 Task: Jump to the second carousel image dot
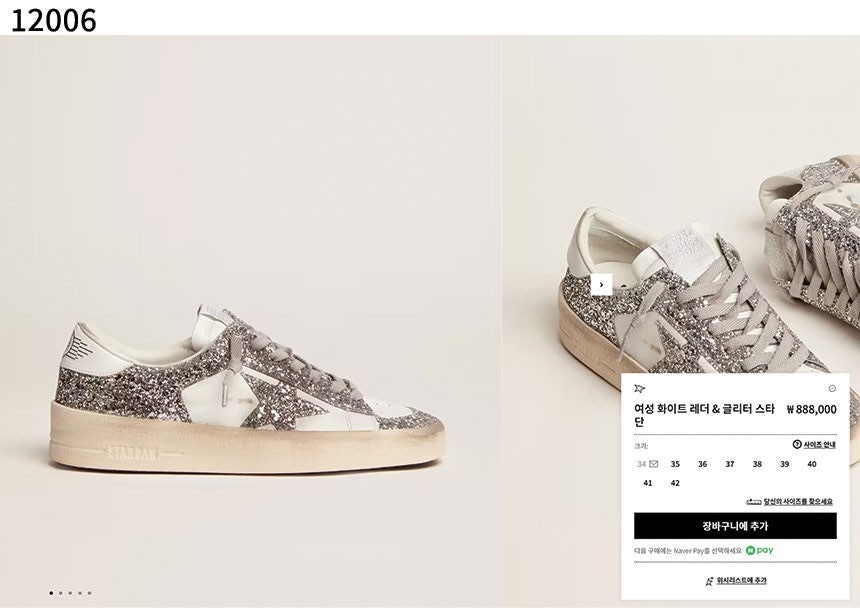(61, 593)
